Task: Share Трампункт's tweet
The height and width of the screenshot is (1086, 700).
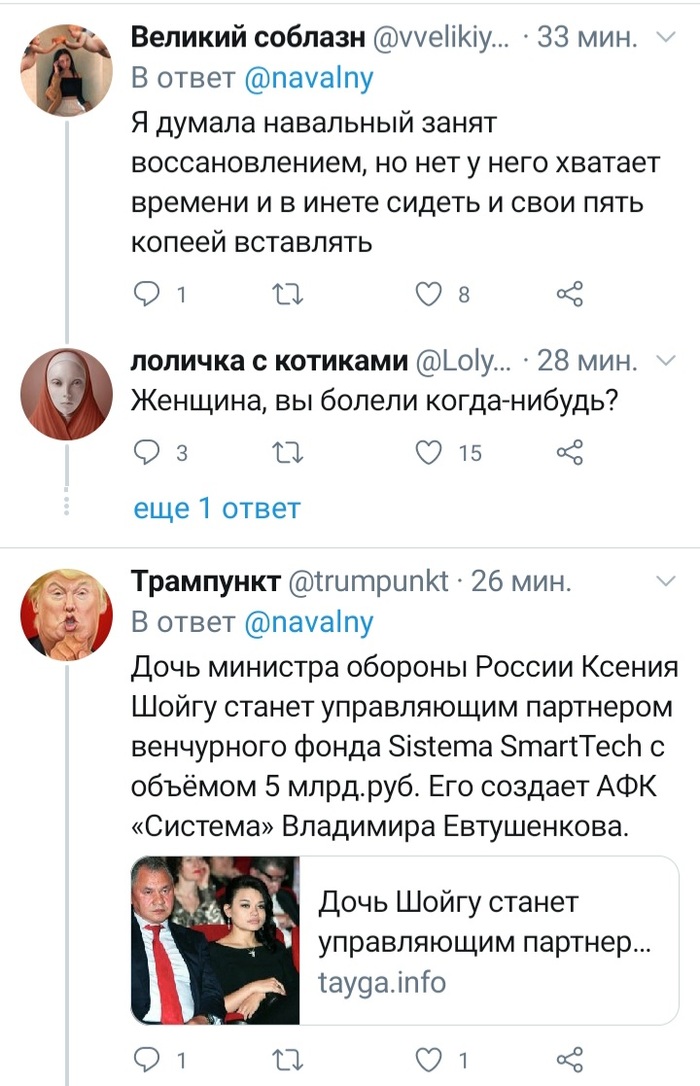Action: coord(568,1059)
